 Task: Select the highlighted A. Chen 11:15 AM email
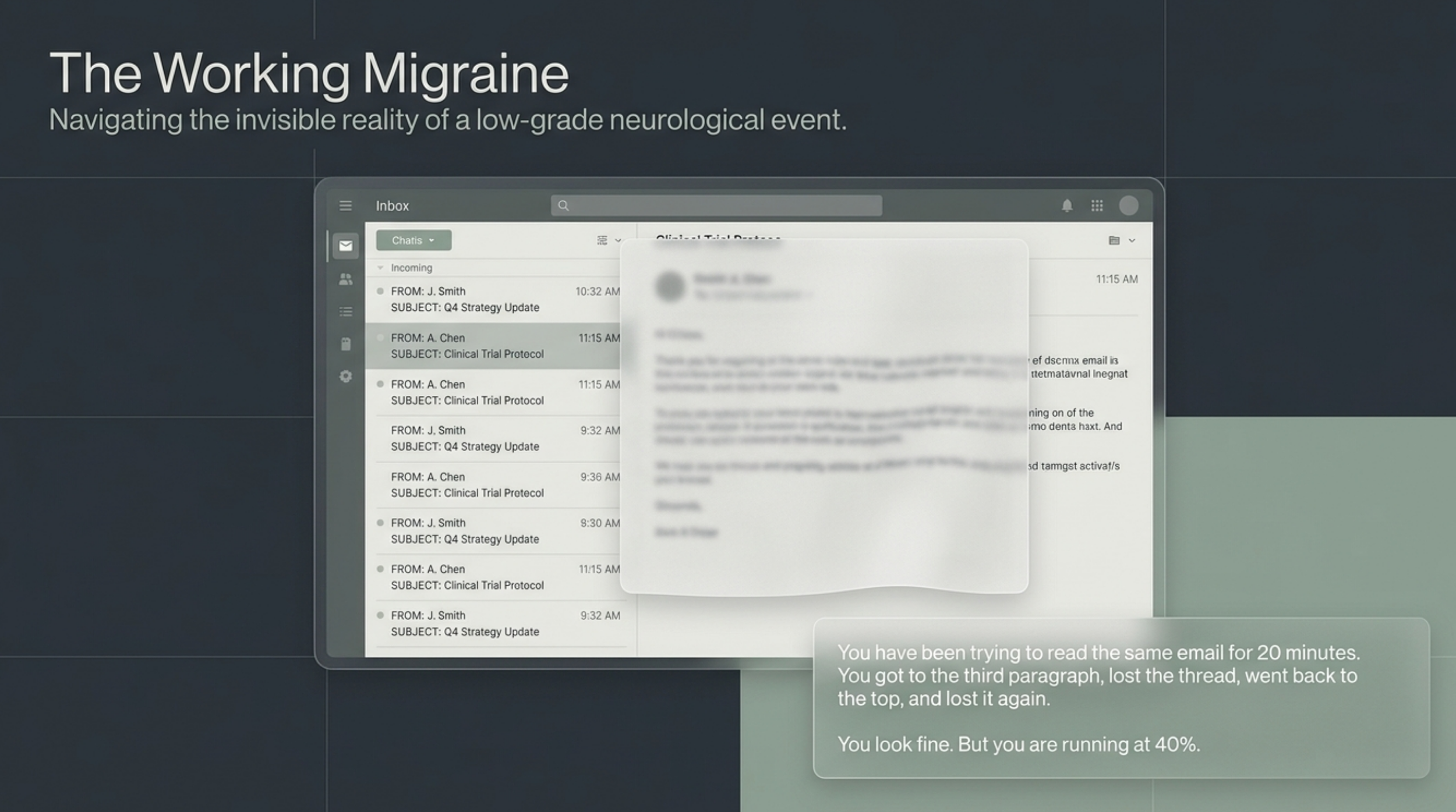pos(494,346)
